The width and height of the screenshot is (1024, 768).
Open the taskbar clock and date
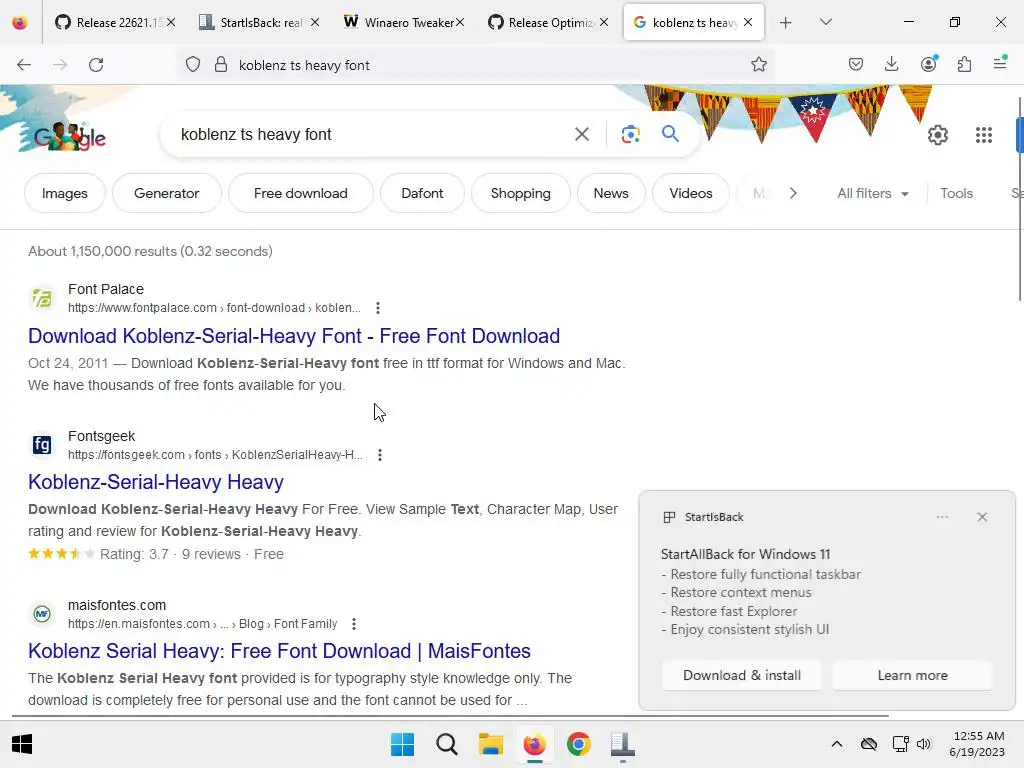pyautogui.click(x=977, y=744)
